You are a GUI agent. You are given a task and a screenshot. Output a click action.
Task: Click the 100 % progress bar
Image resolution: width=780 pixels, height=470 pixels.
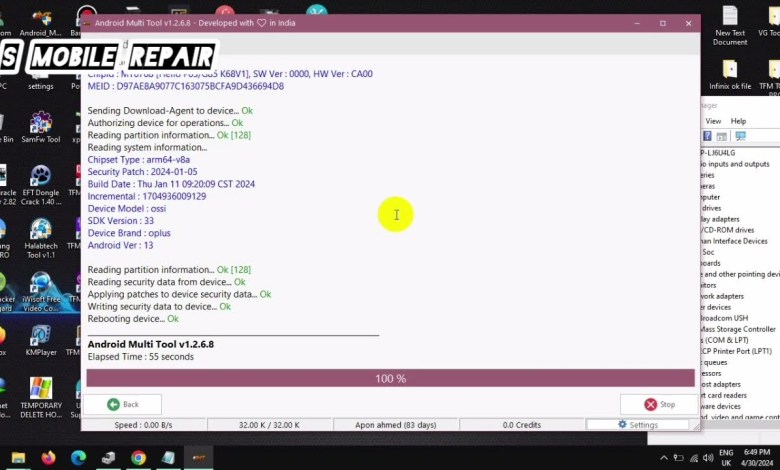[390, 378]
